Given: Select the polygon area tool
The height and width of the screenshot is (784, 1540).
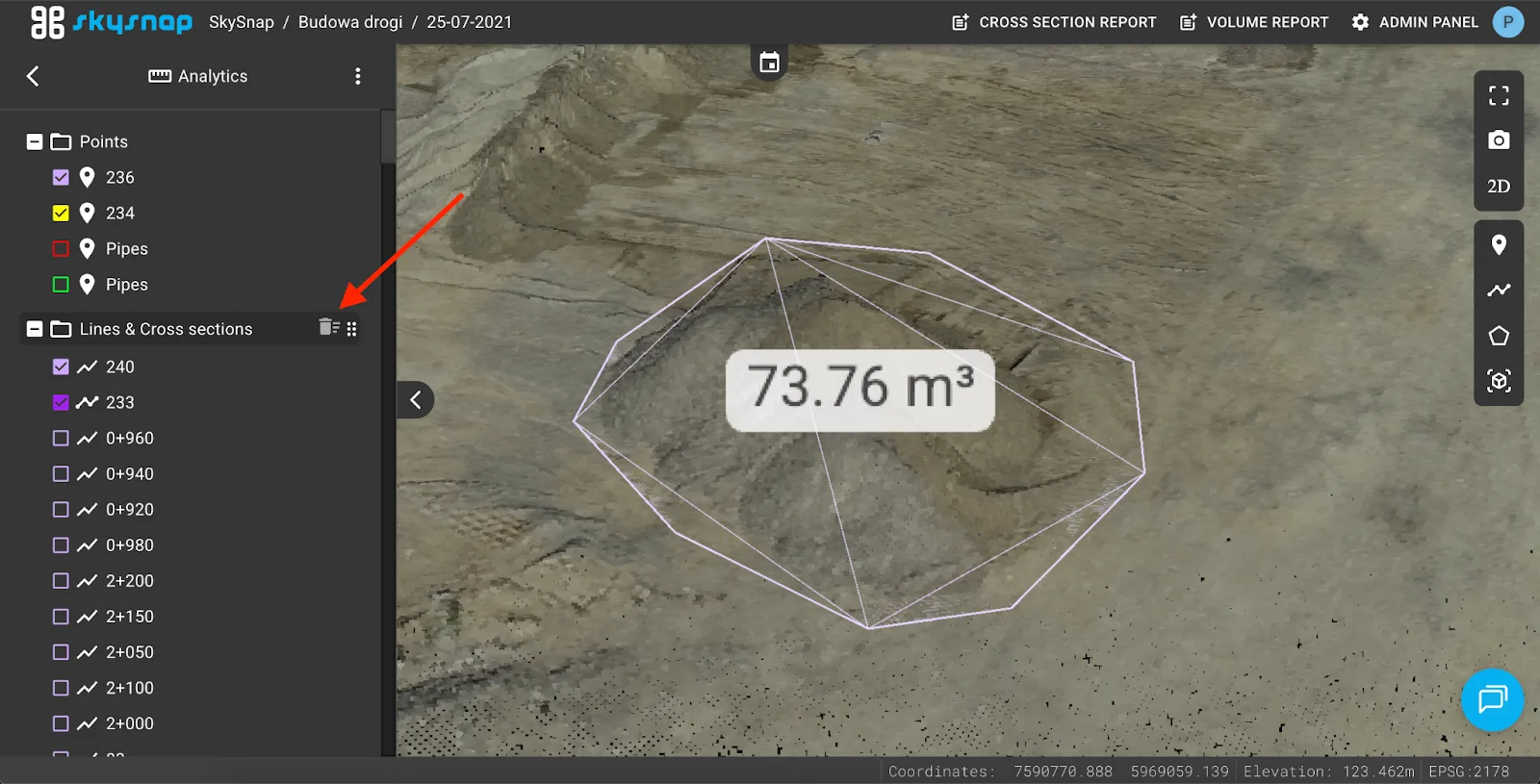Looking at the screenshot, I should pyautogui.click(x=1498, y=336).
